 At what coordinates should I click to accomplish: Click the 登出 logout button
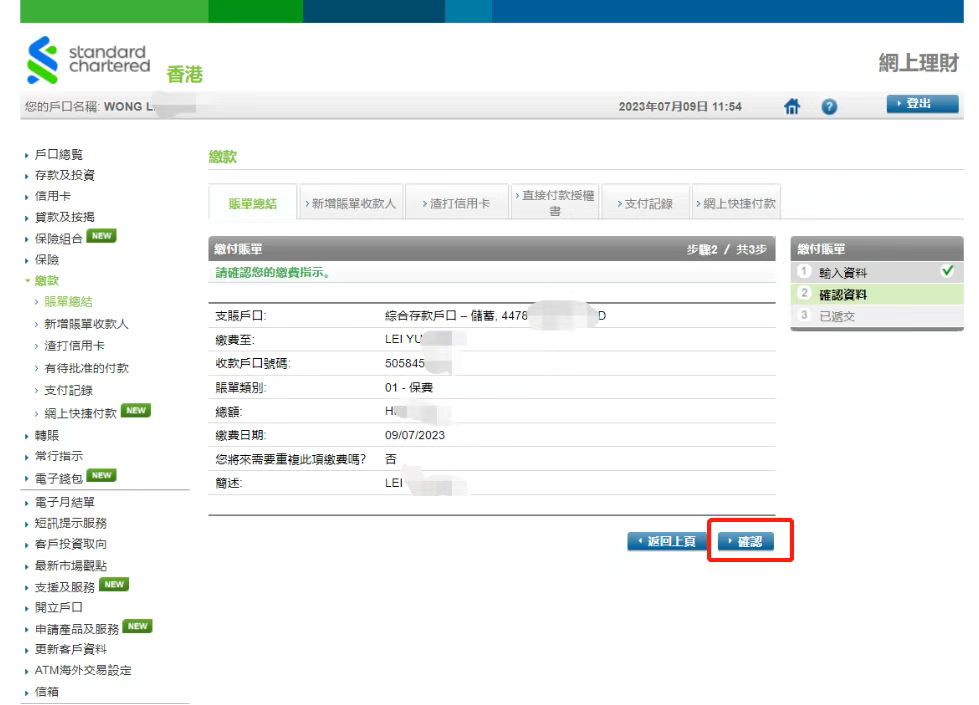(921, 104)
